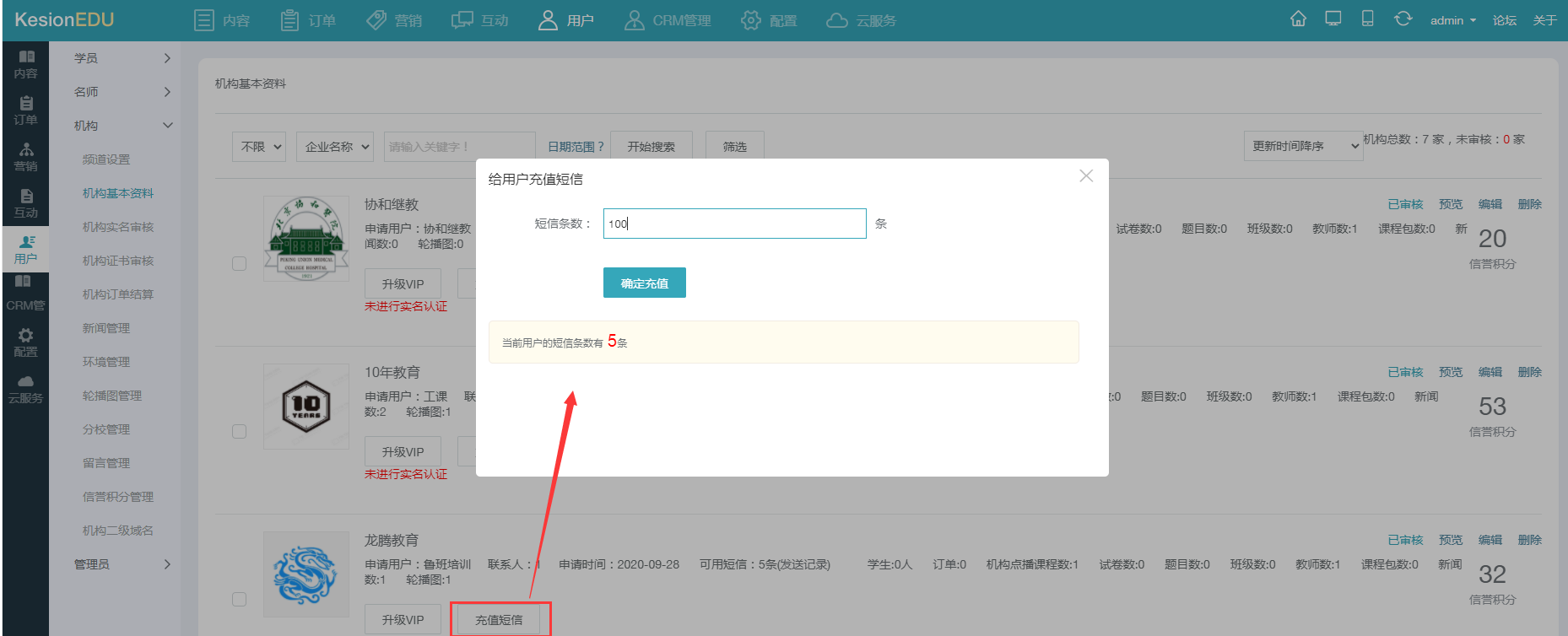1568x636 pixels.
Task: Open the CRM管理 top navigation menu
Action: [x=668, y=20]
